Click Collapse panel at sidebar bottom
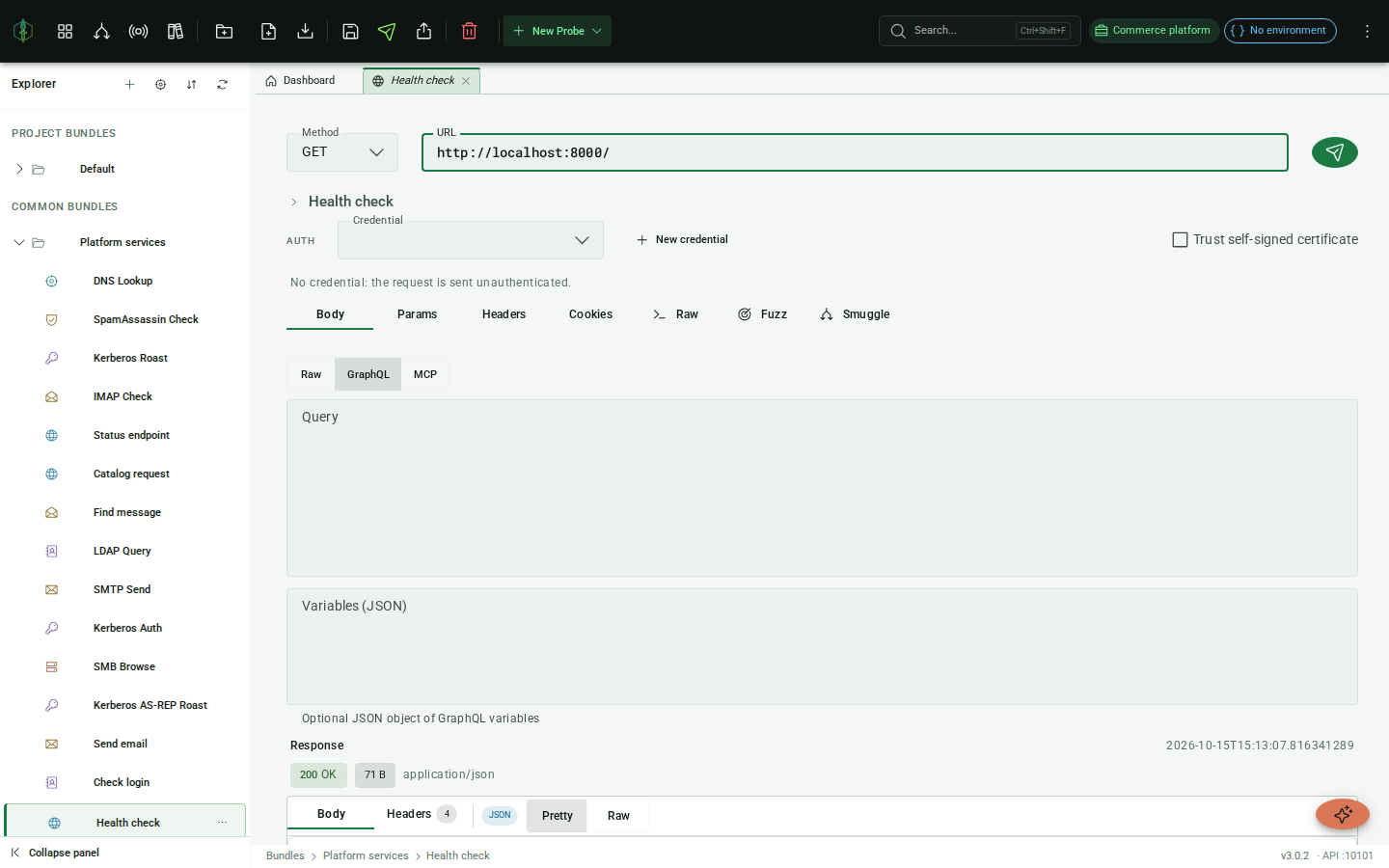 [x=55, y=853]
